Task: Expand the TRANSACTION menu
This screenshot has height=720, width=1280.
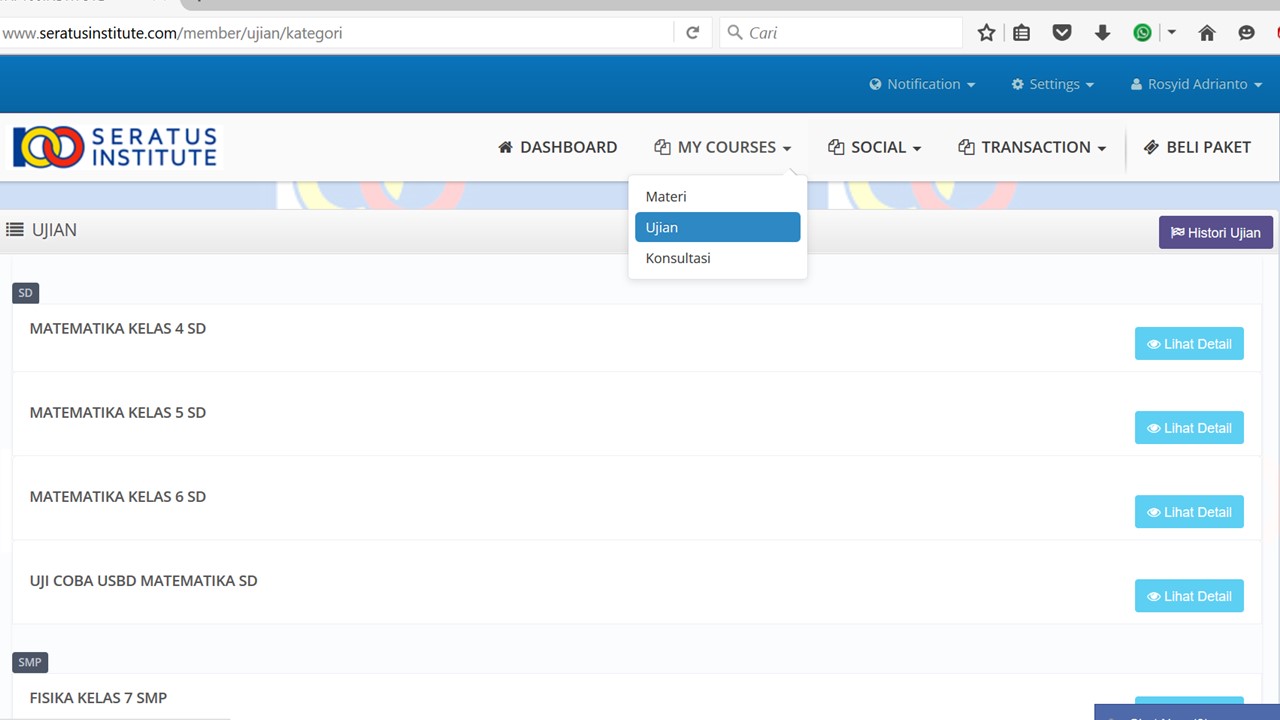Action: pyautogui.click(x=1032, y=147)
